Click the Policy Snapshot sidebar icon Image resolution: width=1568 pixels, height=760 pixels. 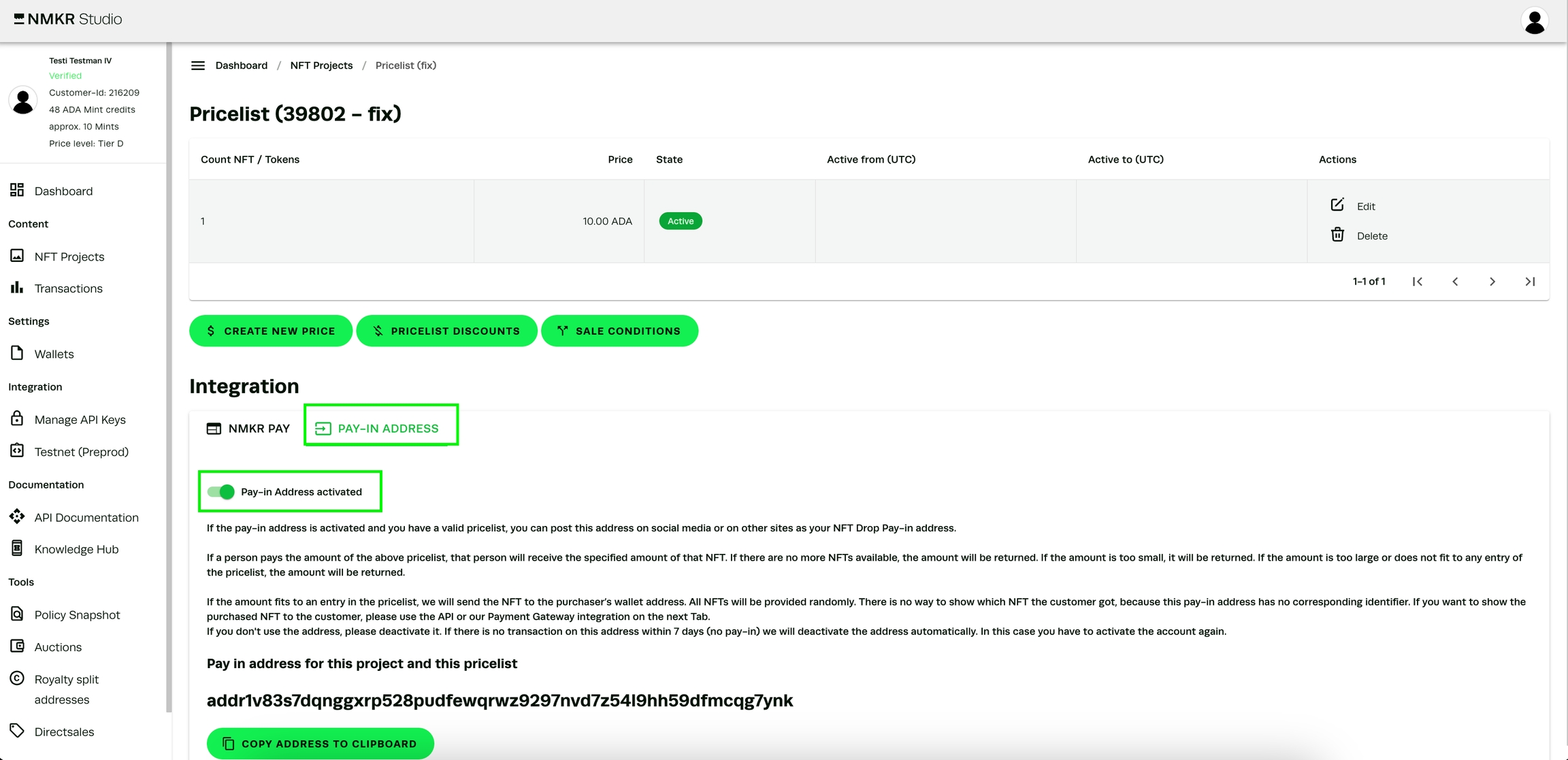pyautogui.click(x=17, y=614)
